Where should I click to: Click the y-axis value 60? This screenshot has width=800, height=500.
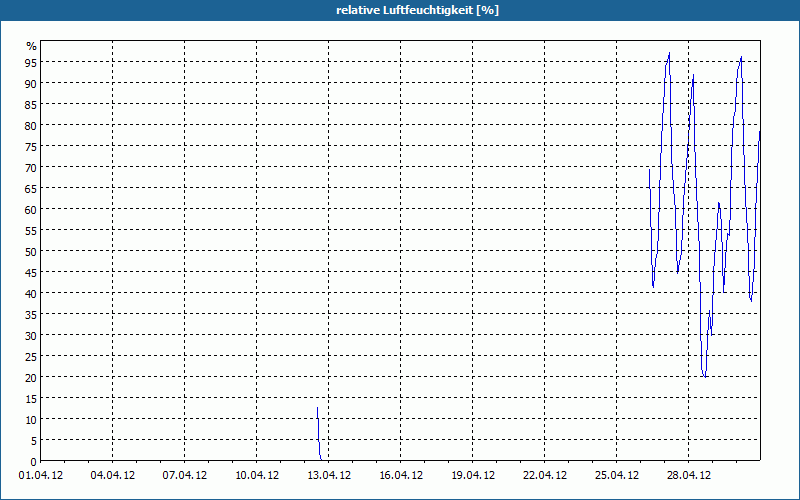pyautogui.click(x=31, y=209)
